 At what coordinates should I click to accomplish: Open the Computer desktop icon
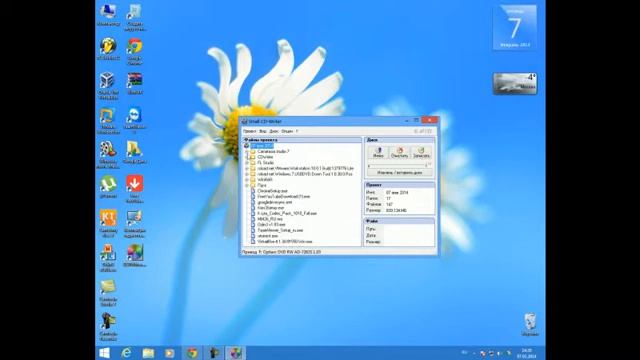pyautogui.click(x=108, y=16)
